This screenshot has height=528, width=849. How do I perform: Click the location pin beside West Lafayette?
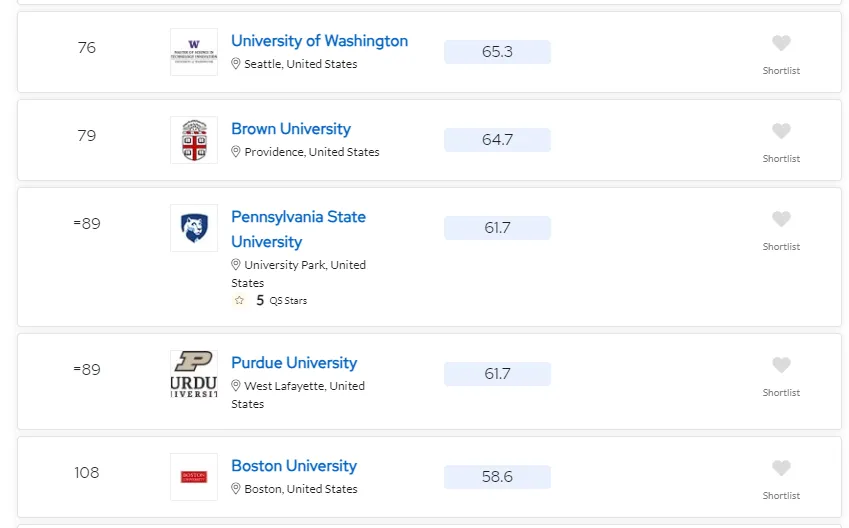click(236, 386)
